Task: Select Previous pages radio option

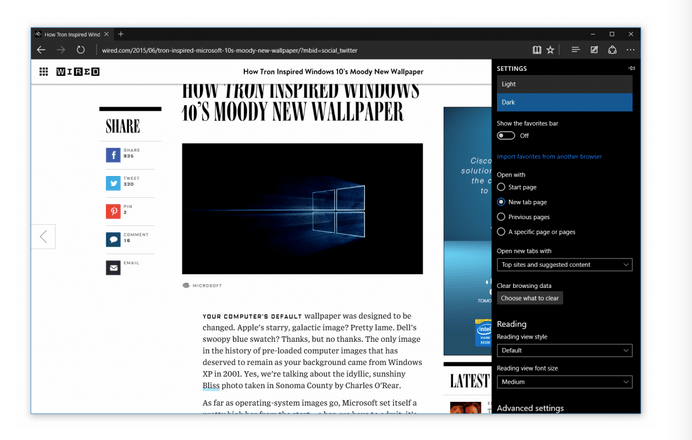Action: (x=501, y=217)
